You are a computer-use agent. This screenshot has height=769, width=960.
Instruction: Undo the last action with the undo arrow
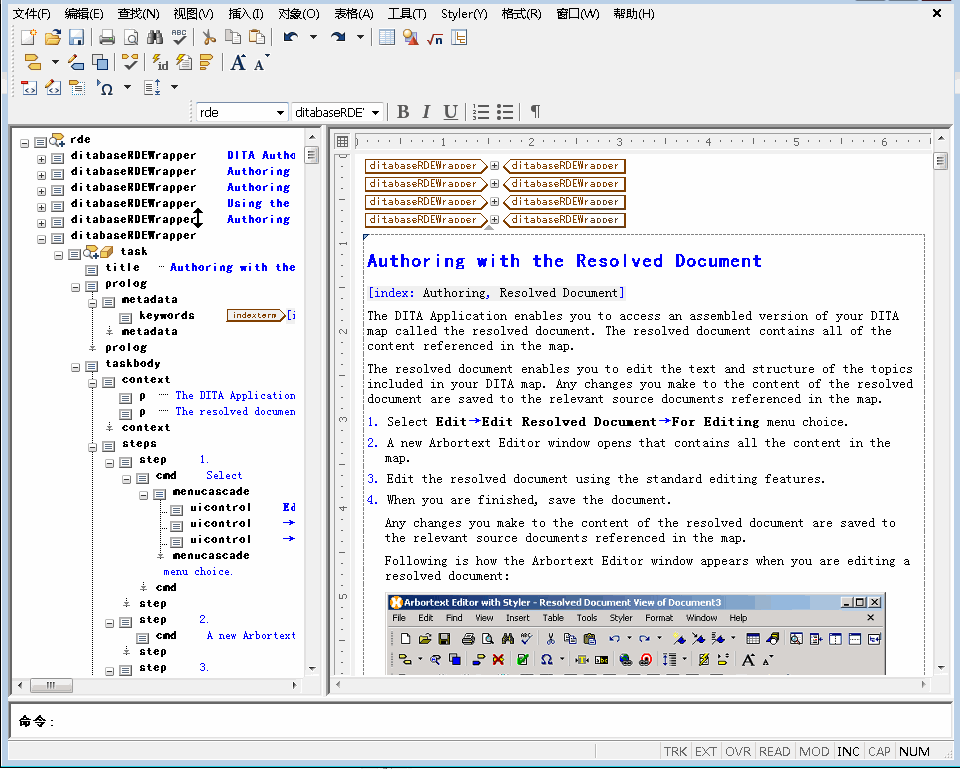291,37
